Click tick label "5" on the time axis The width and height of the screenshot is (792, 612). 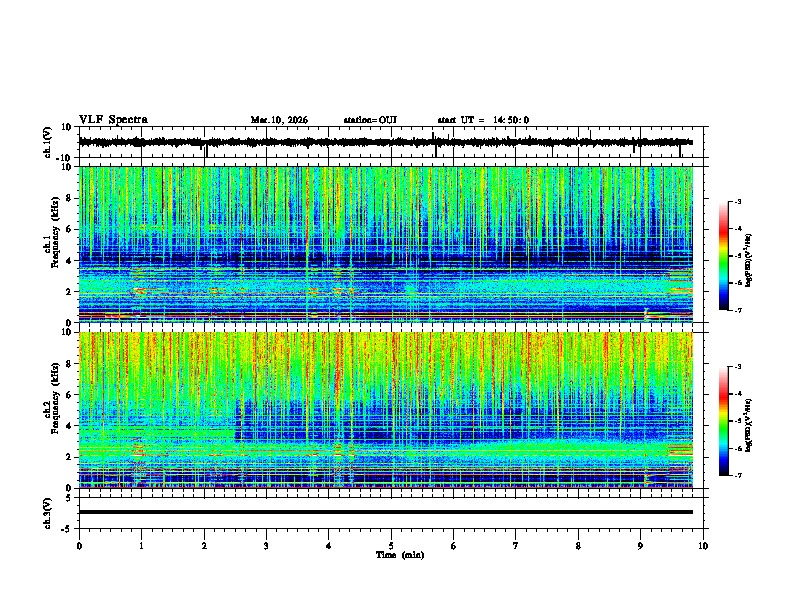(x=391, y=546)
